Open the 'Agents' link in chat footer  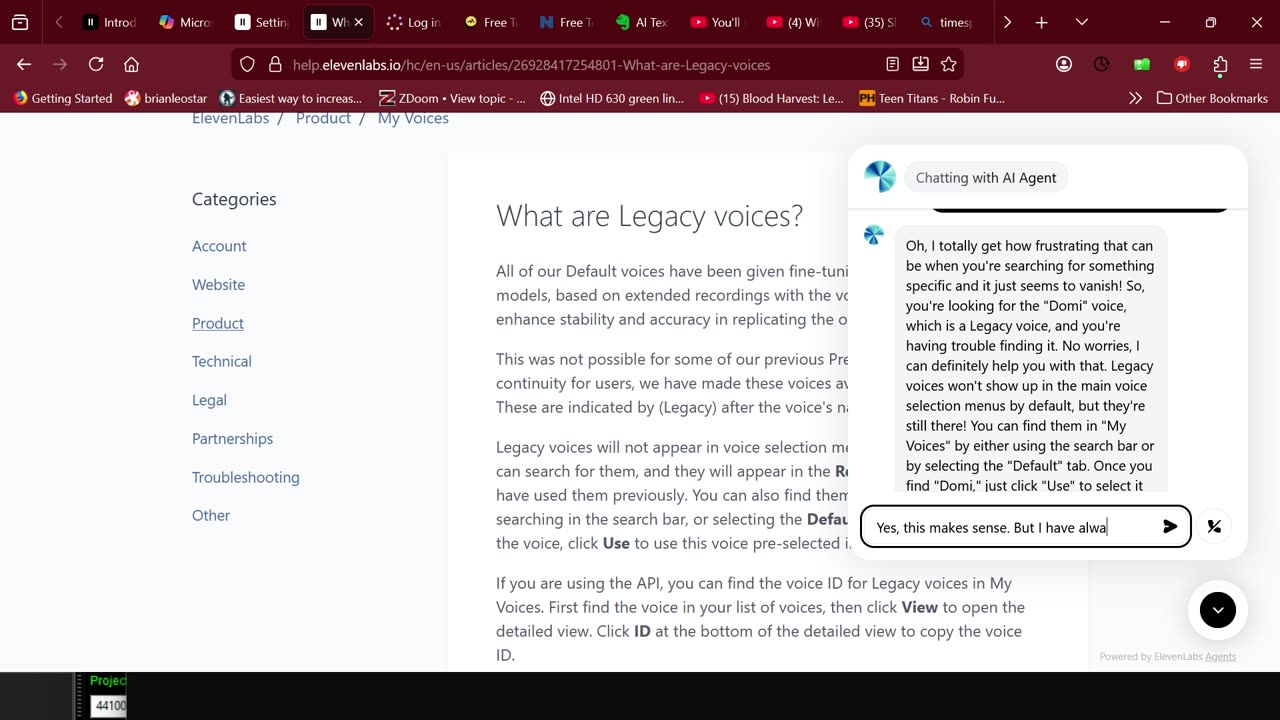(1220, 657)
